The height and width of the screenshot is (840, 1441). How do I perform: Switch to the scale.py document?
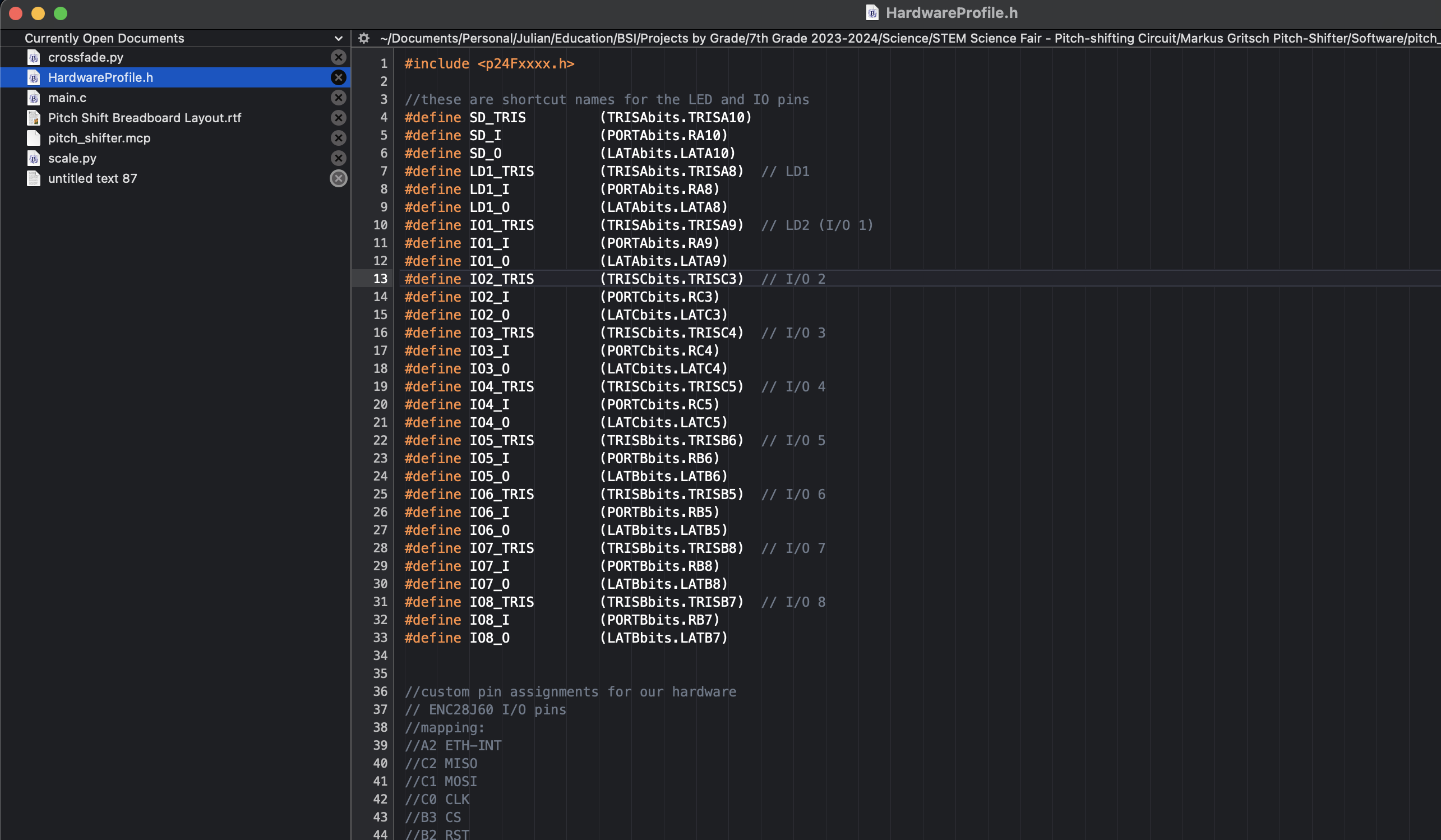[x=72, y=158]
